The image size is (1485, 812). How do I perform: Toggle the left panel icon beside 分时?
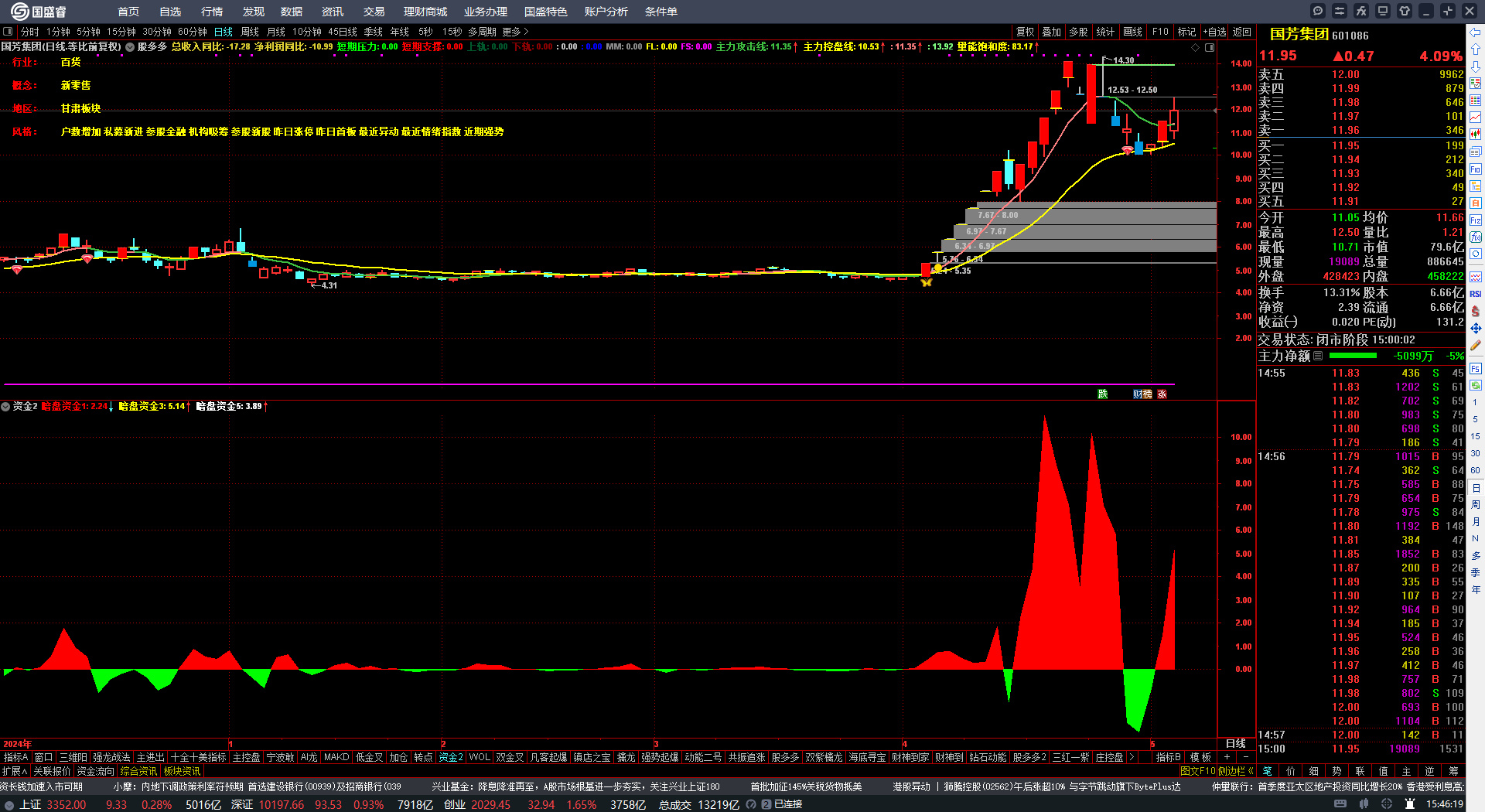(x=8, y=32)
